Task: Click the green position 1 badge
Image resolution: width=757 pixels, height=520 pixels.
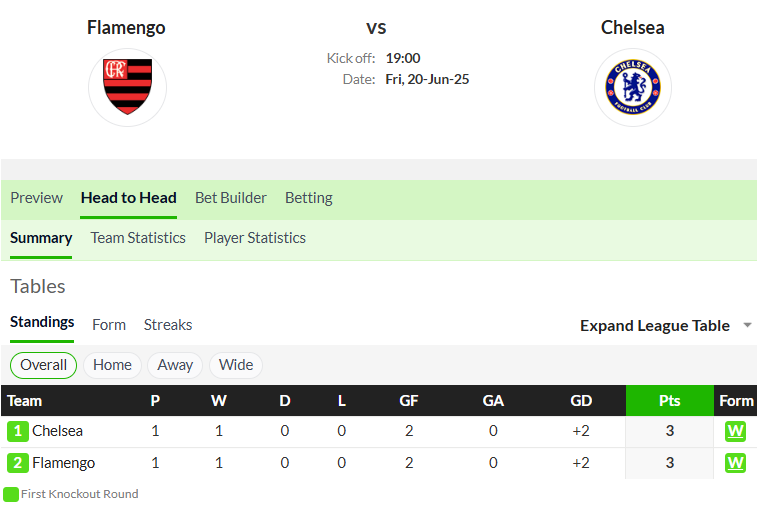Action: [18, 431]
